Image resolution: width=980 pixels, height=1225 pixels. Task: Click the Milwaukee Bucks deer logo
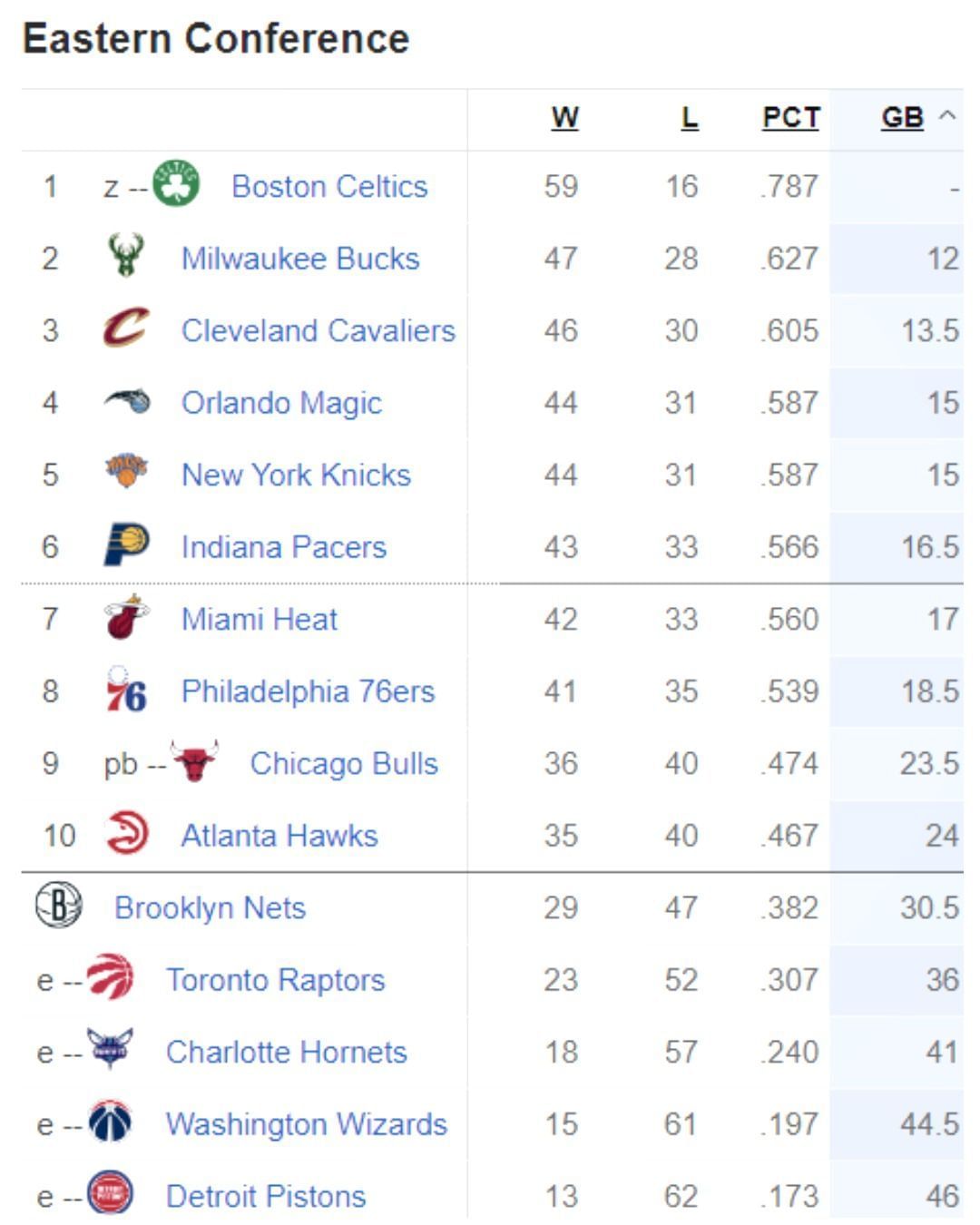(126, 257)
